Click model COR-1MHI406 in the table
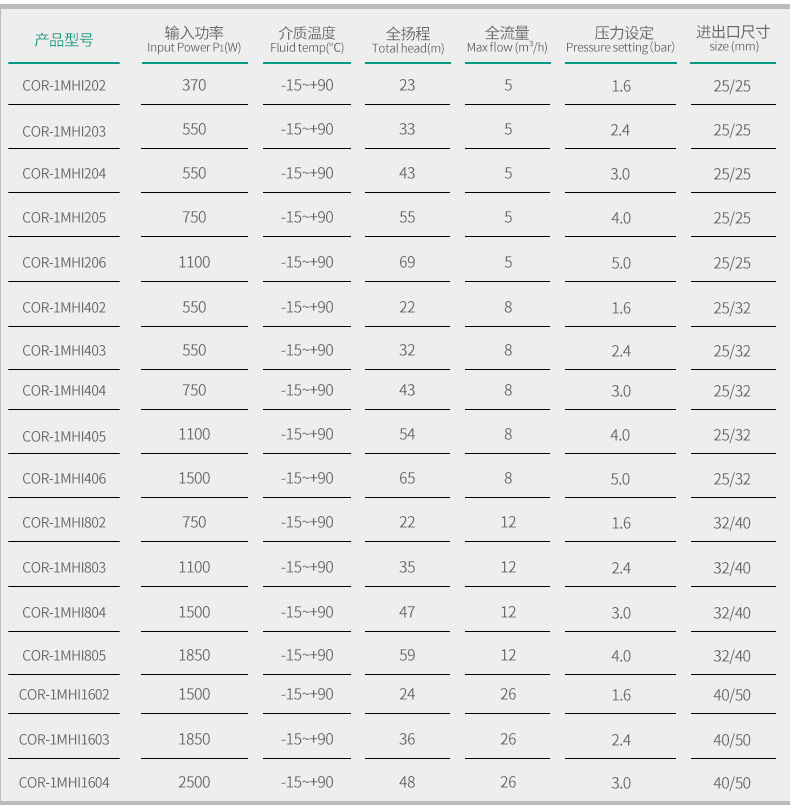 coord(64,478)
